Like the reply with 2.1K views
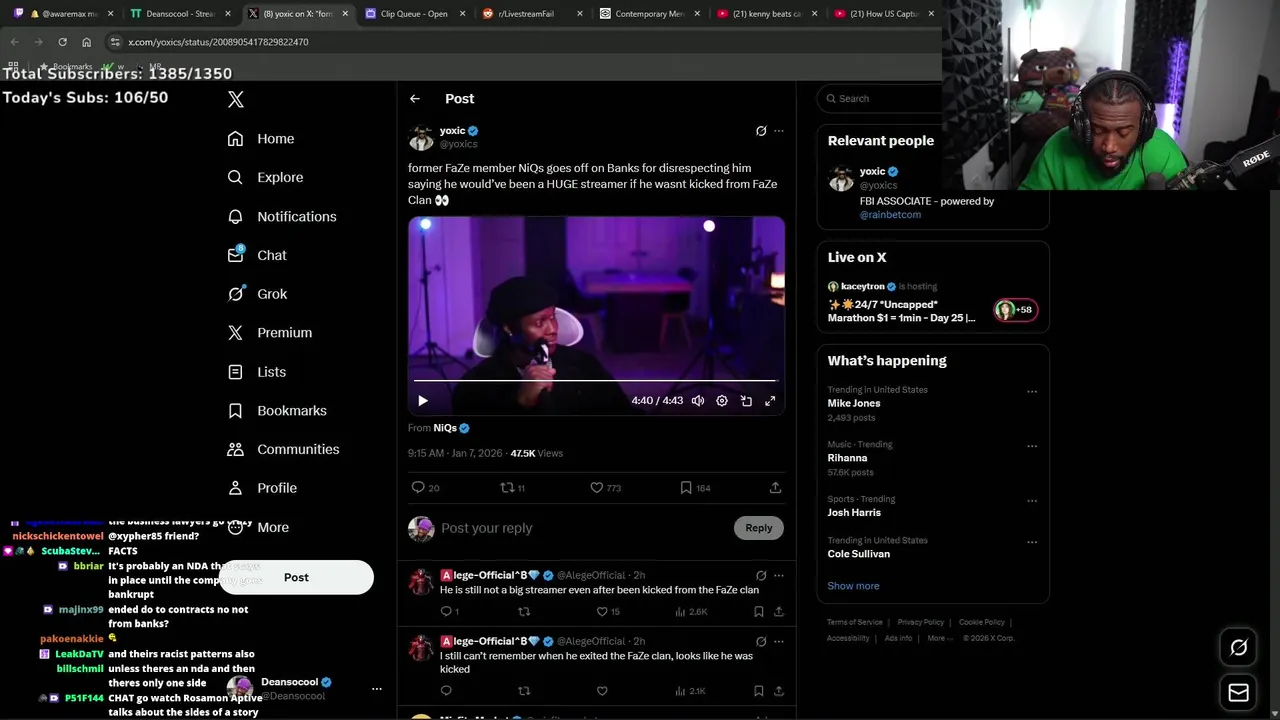The width and height of the screenshot is (1280, 720). pyautogui.click(x=602, y=691)
